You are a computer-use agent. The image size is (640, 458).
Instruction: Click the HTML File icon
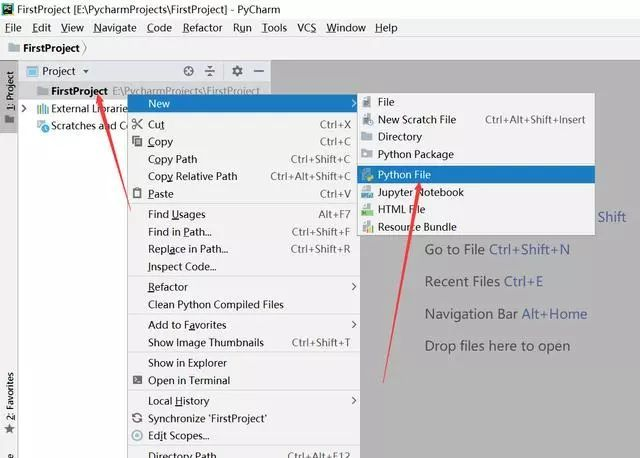[367, 209]
